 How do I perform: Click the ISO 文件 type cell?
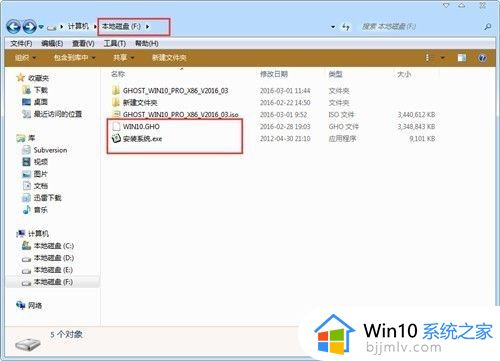pyautogui.click(x=341, y=115)
